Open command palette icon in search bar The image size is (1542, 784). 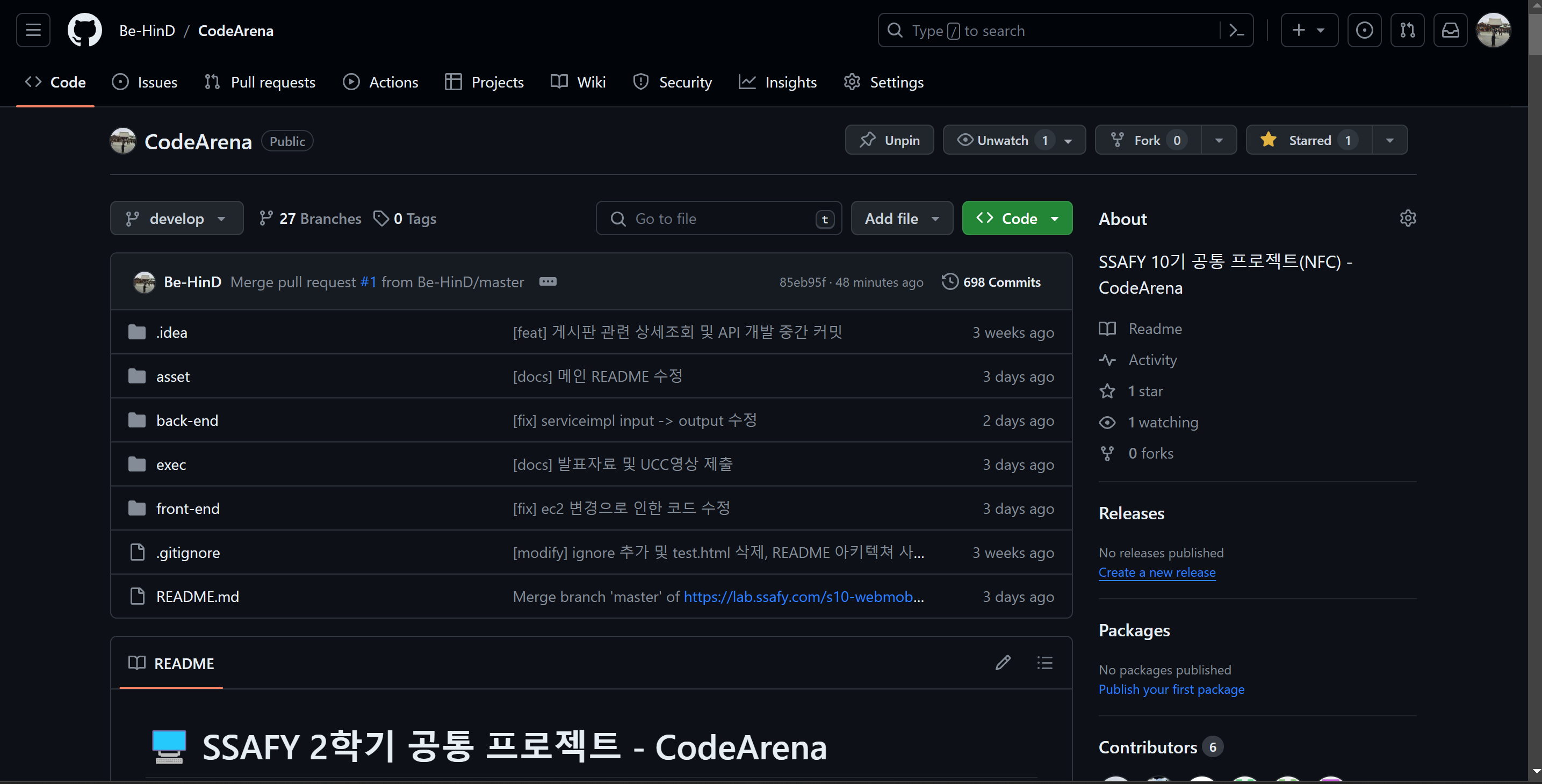click(1237, 30)
